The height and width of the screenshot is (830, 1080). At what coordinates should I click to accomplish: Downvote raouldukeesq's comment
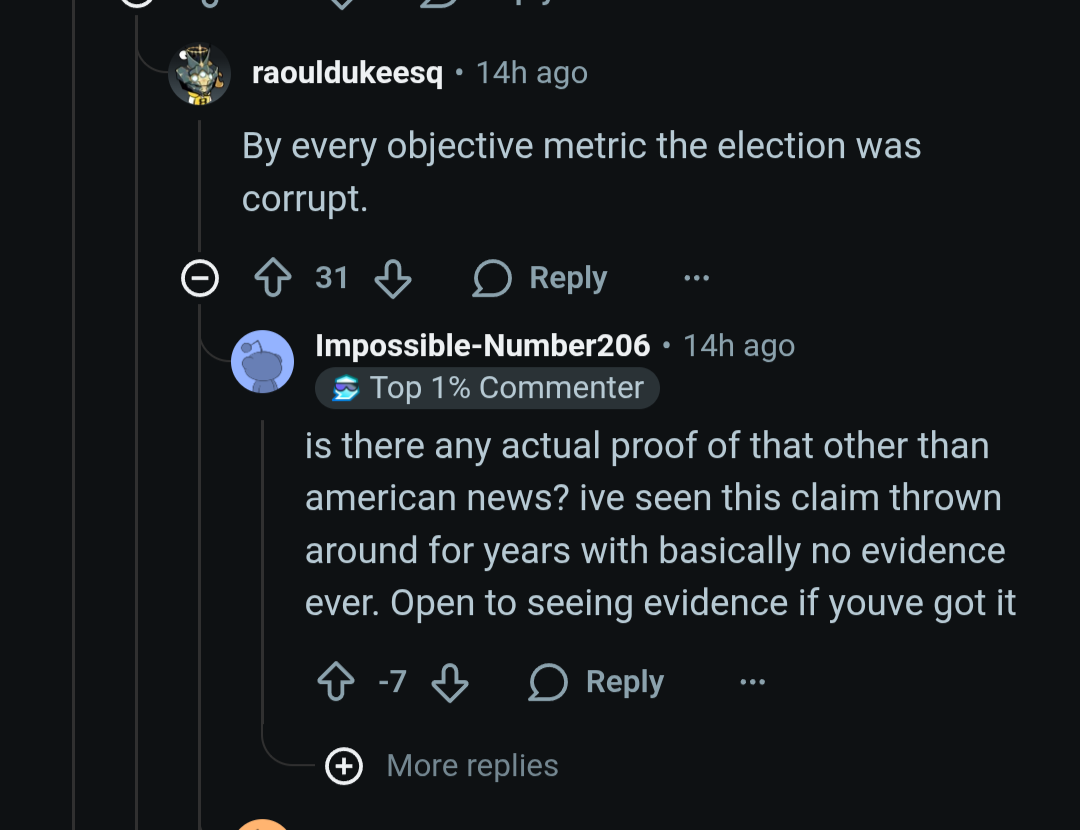(392, 278)
